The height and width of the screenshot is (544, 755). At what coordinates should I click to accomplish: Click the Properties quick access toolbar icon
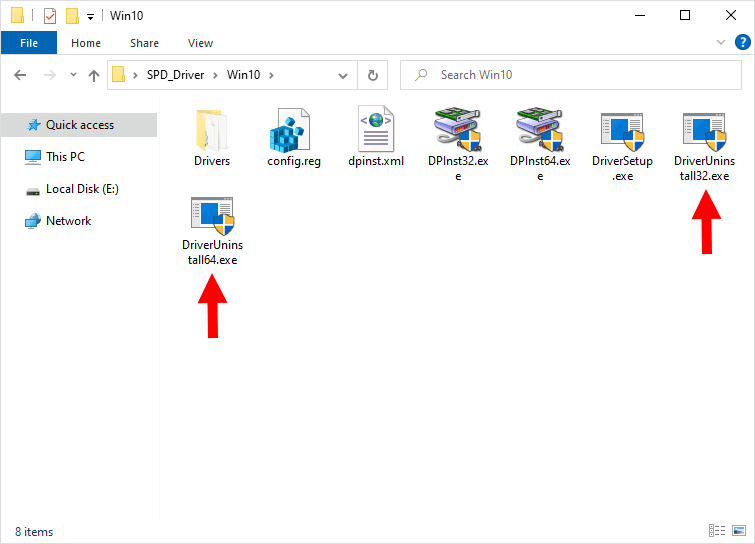pos(50,16)
